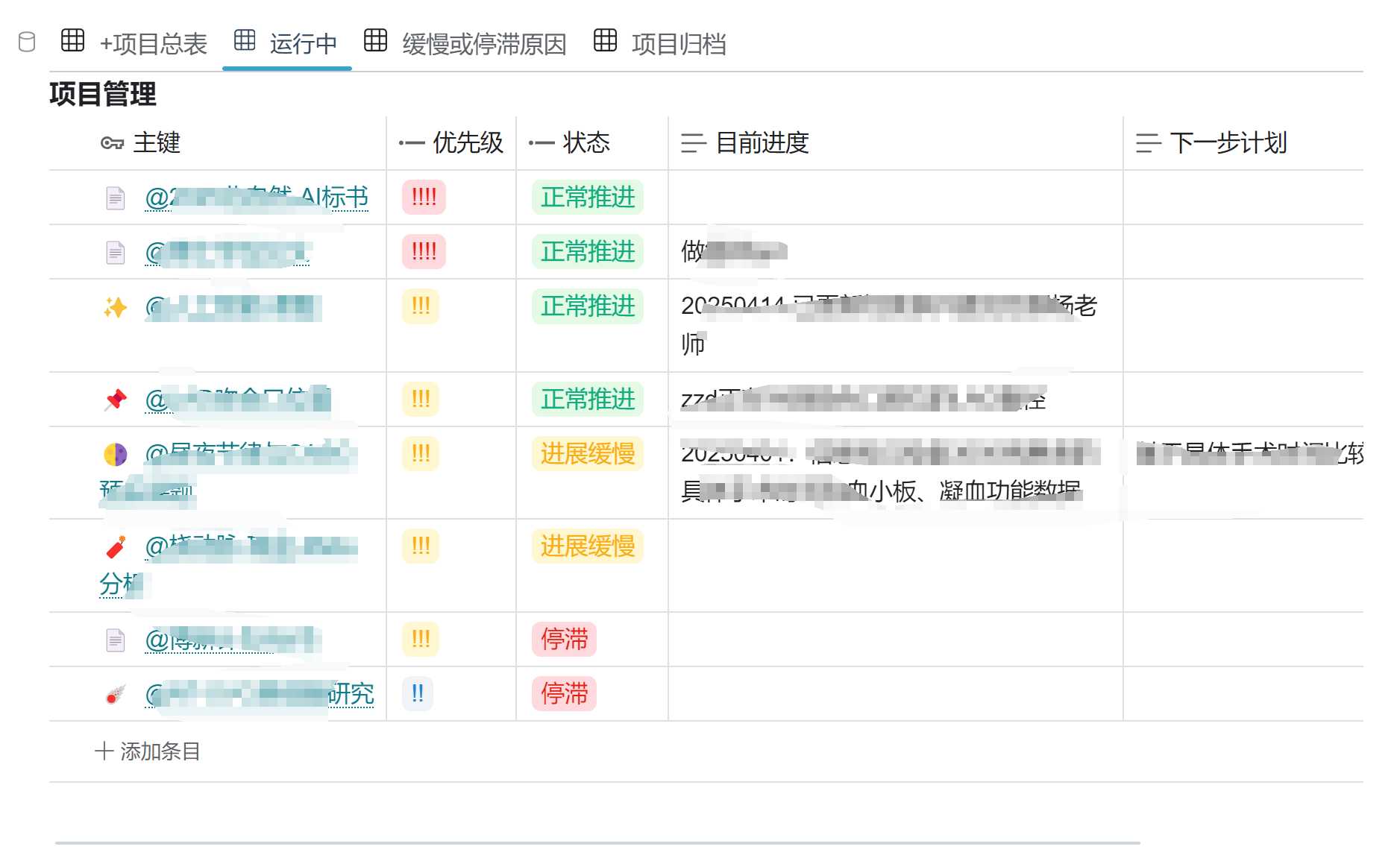
Task: Open the !!! priority tag in the sparkles row
Action: pos(421,306)
